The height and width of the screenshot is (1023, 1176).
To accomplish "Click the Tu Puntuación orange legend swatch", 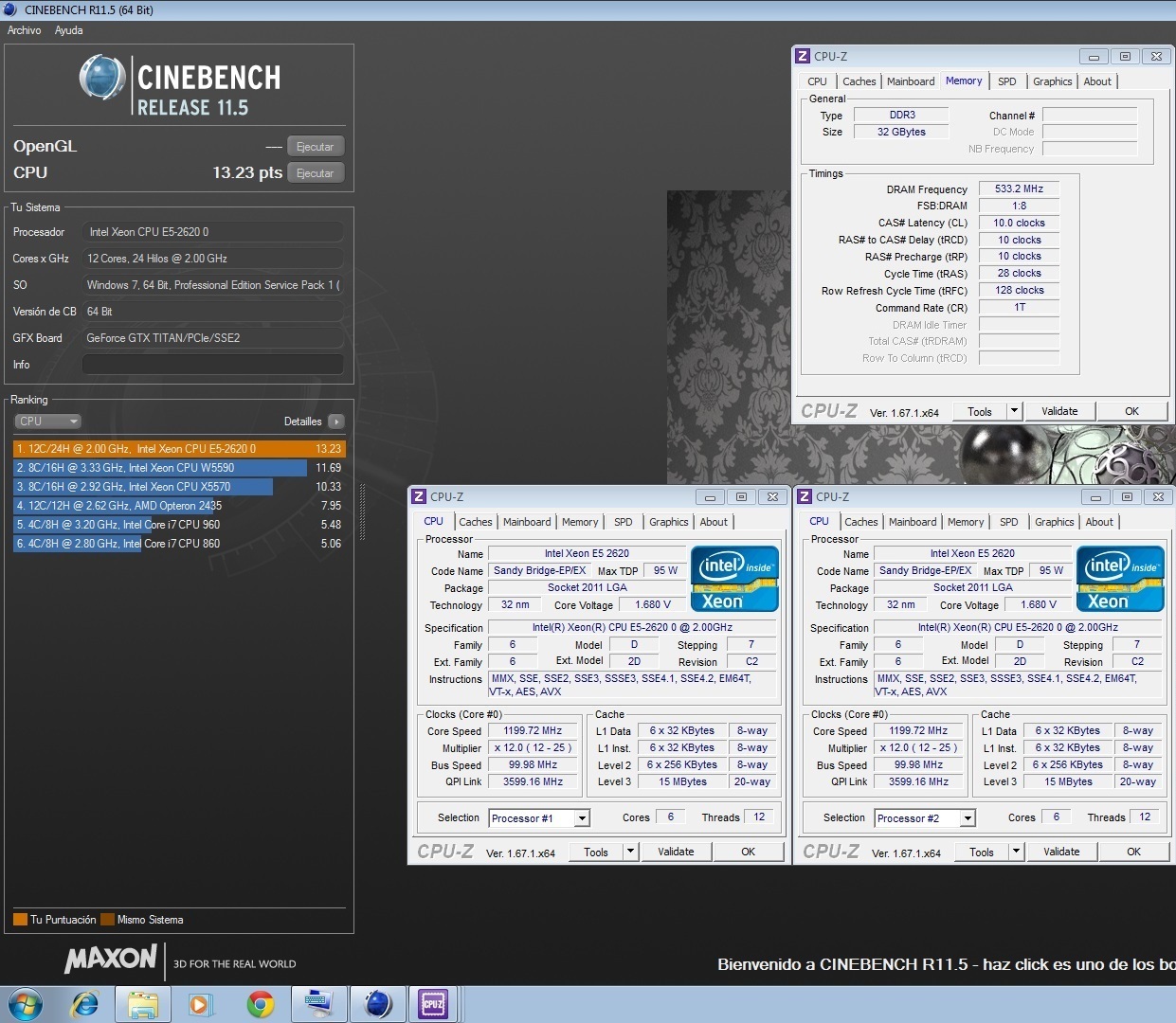I will point(20,919).
